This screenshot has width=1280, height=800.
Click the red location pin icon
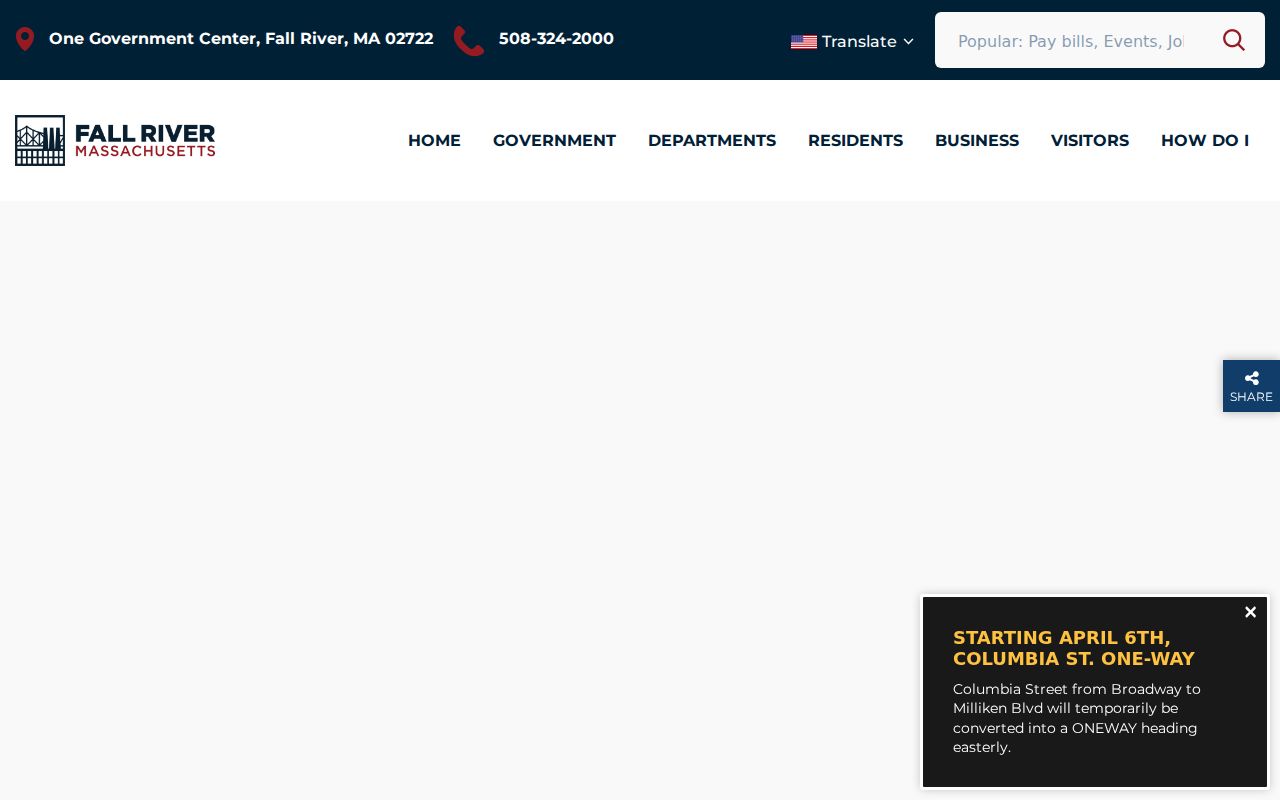point(25,39)
